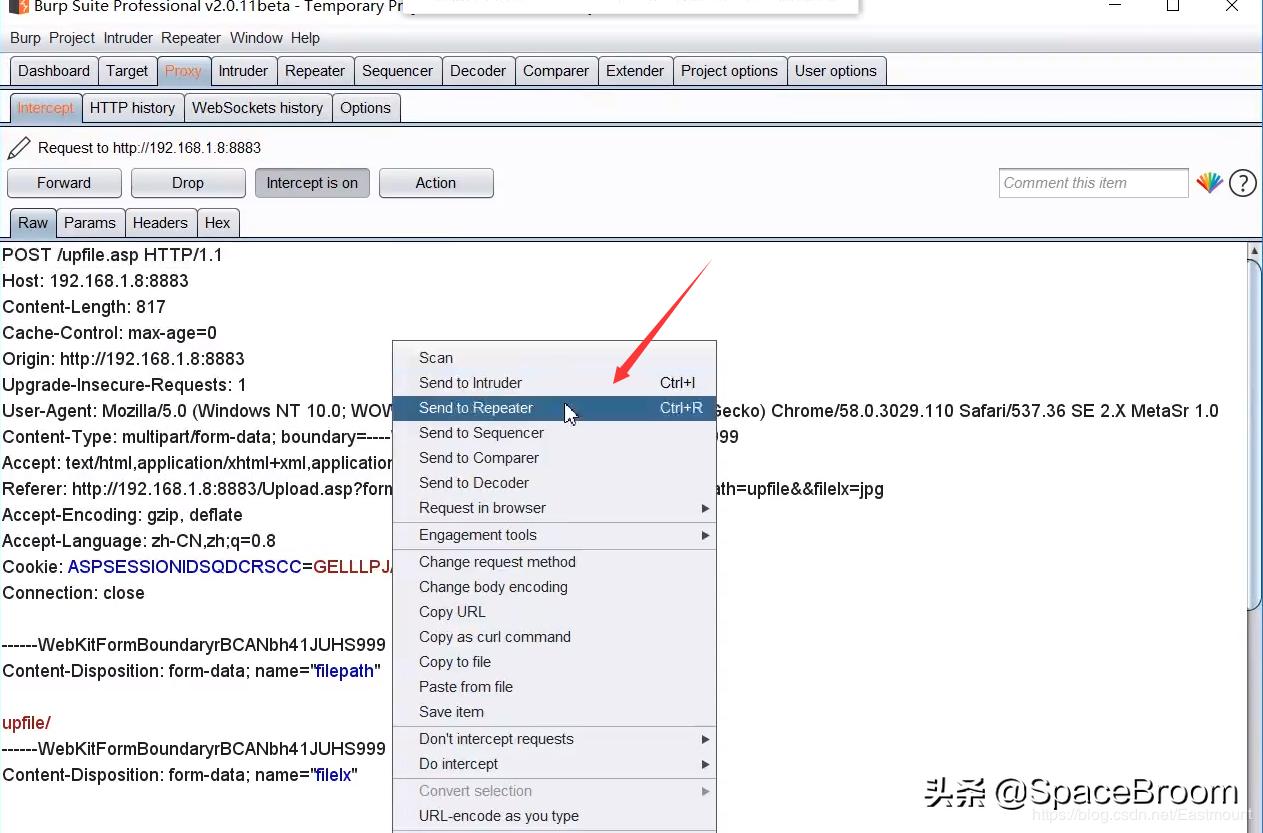Choose Send to Intruder

[x=555, y=383]
